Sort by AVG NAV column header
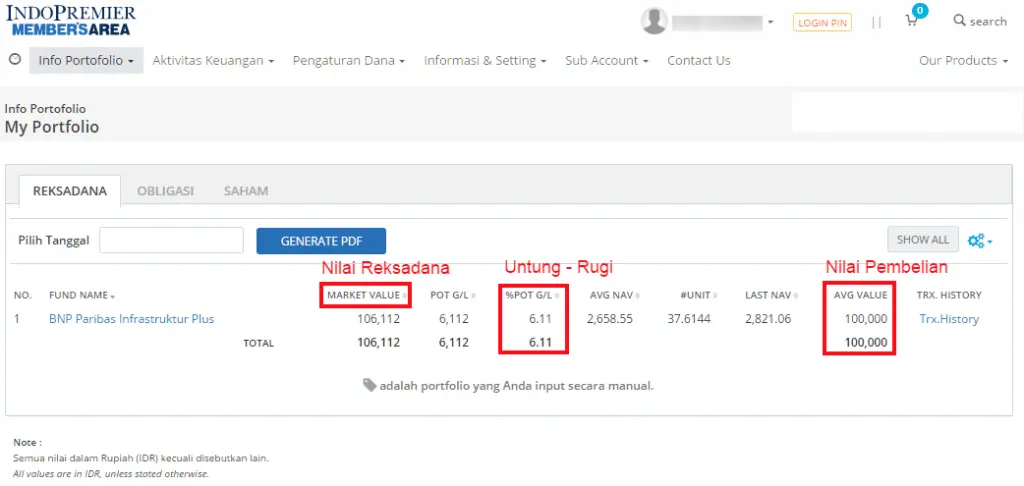The width and height of the screenshot is (1024, 486). (614, 295)
